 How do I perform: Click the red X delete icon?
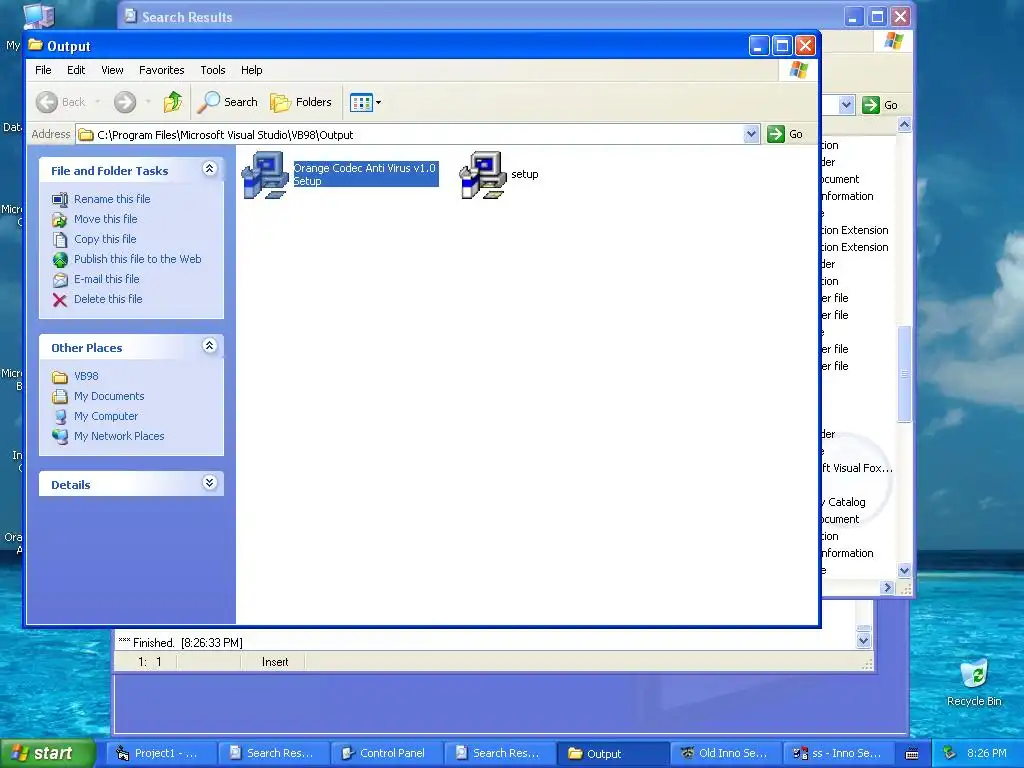(x=60, y=300)
